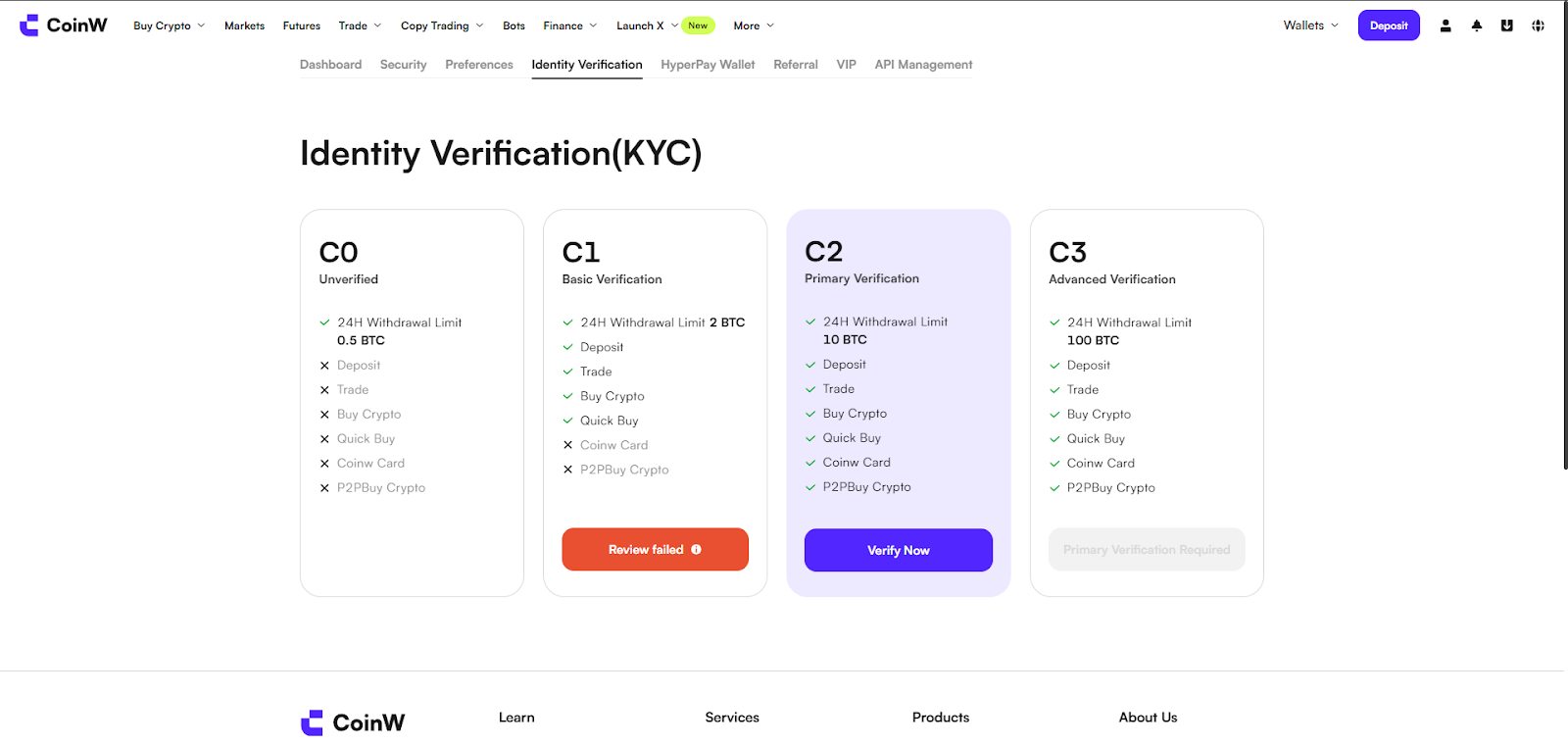Open the language globe icon

(1538, 25)
